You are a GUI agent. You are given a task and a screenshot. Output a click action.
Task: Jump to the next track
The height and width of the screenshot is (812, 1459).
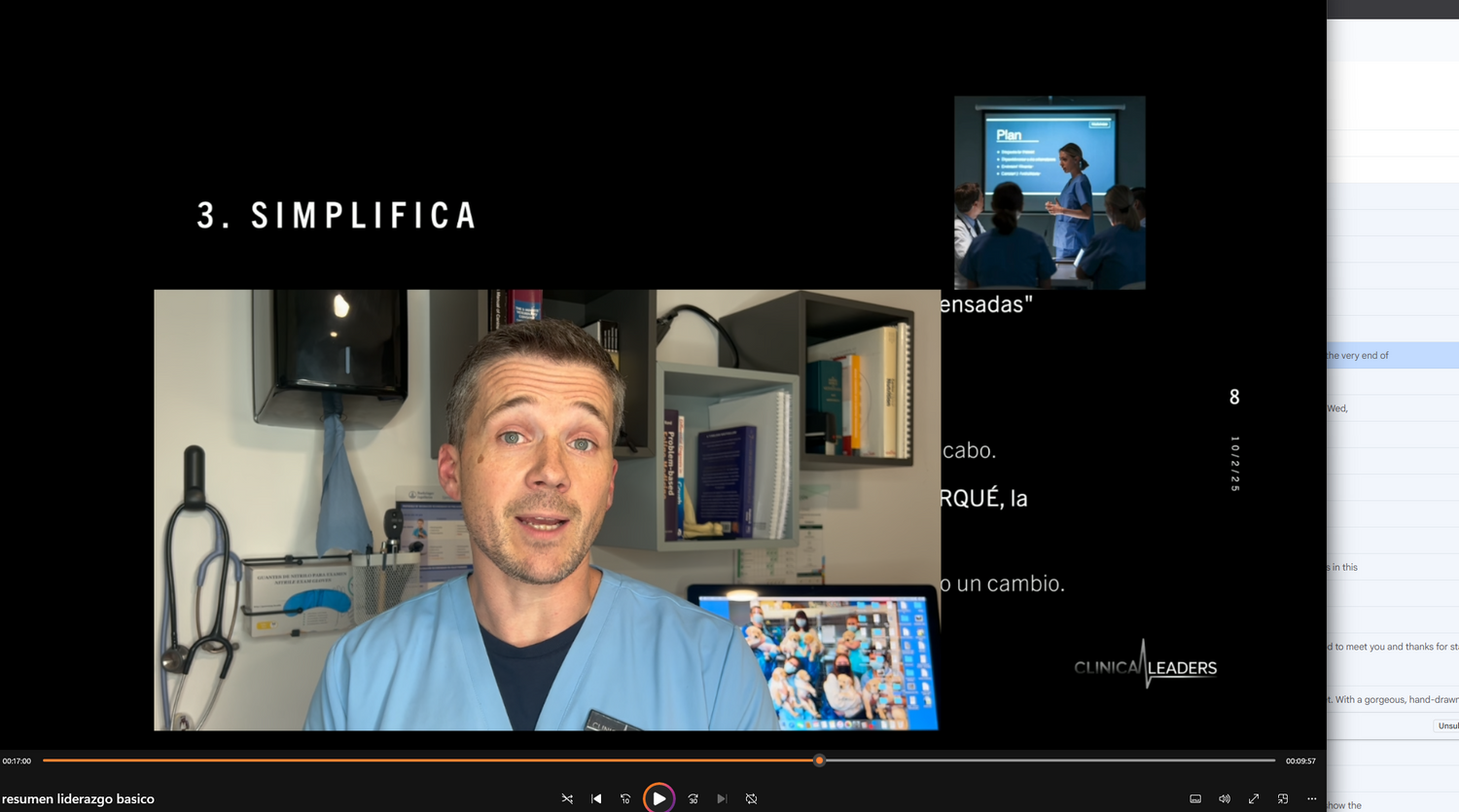coord(722,798)
